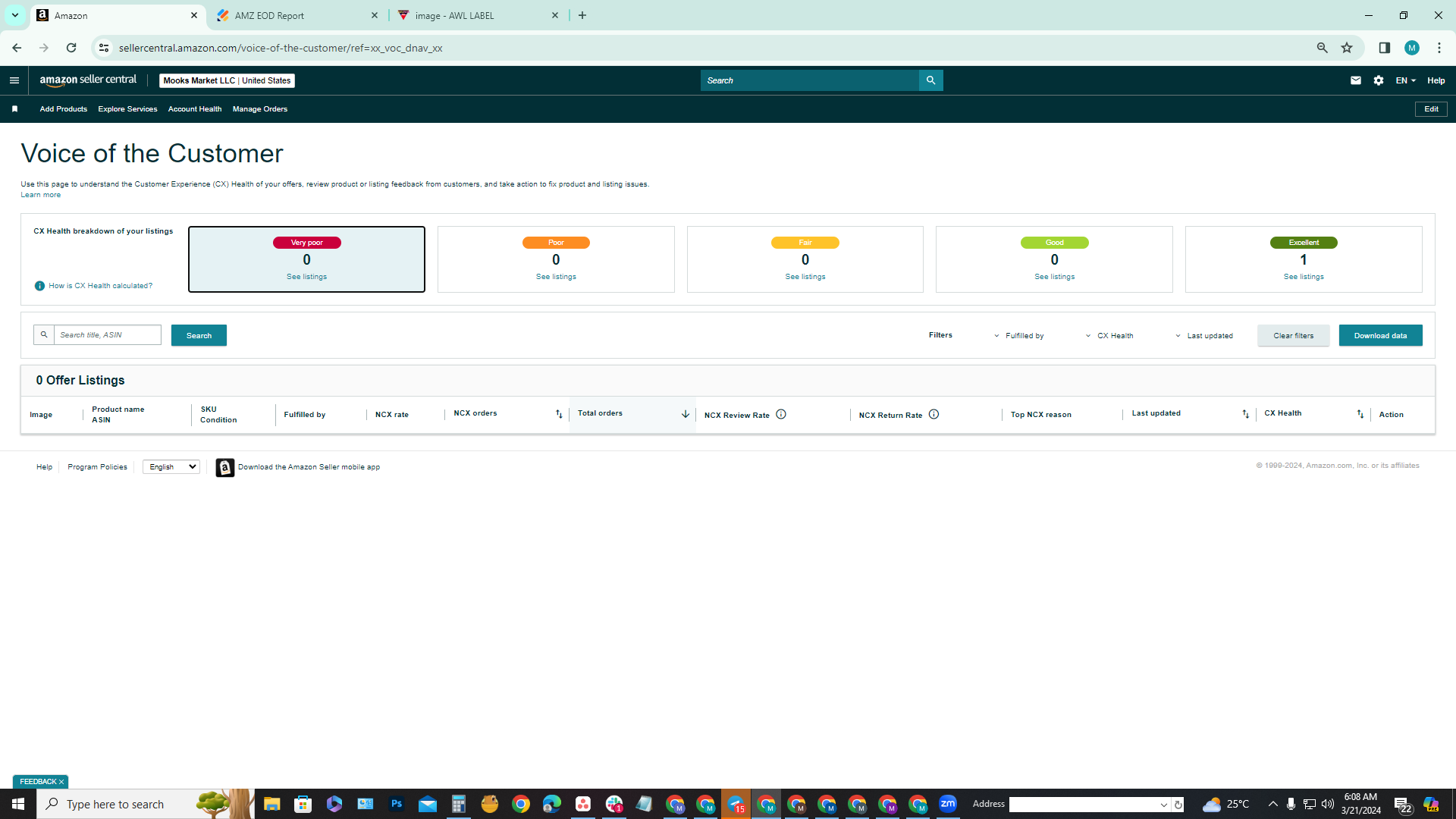Open Chrome side panel icon
1456x819 pixels.
tap(1385, 48)
